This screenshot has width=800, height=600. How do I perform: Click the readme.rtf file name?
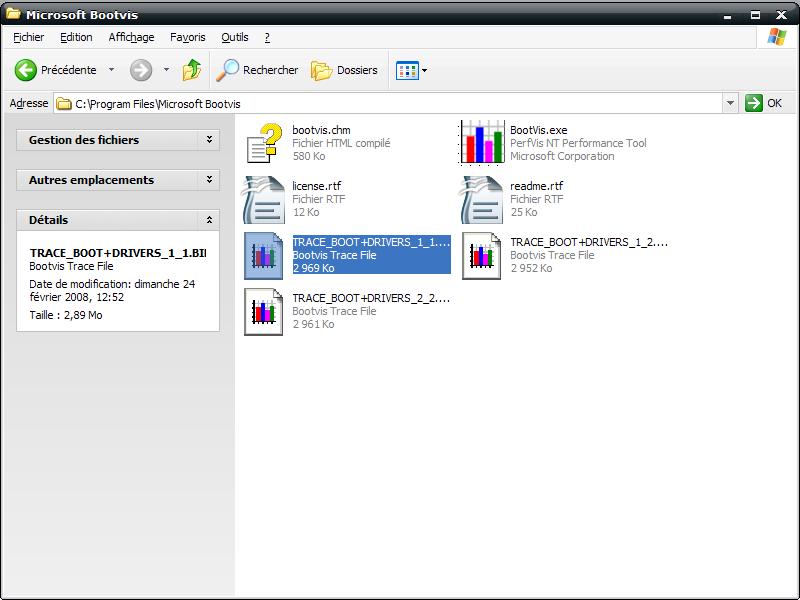(x=537, y=186)
